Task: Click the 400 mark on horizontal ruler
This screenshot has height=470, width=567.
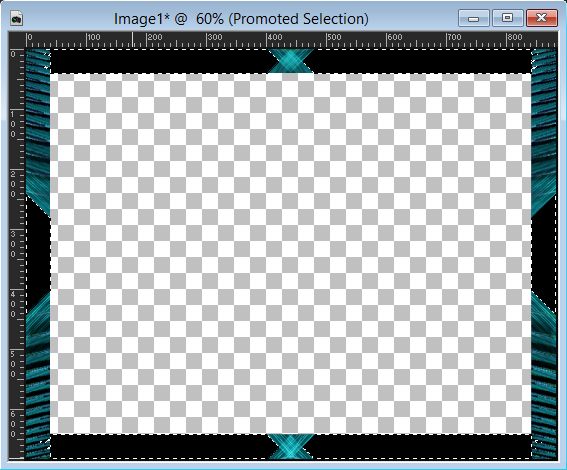Action: pos(274,37)
